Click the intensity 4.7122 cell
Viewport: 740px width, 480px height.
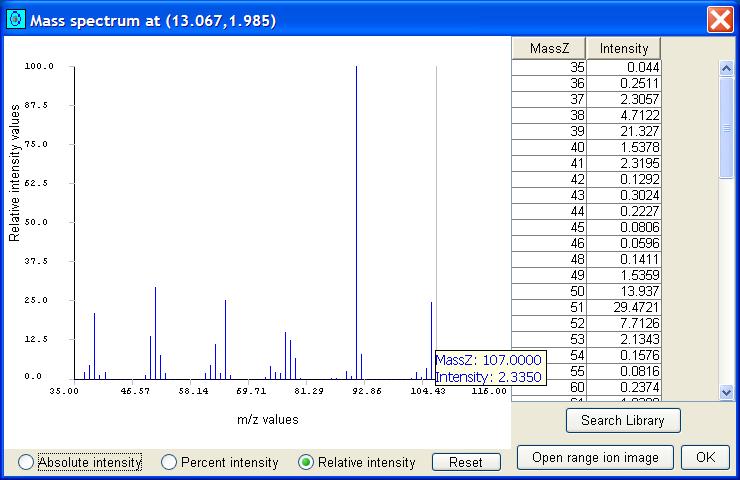tap(623, 115)
